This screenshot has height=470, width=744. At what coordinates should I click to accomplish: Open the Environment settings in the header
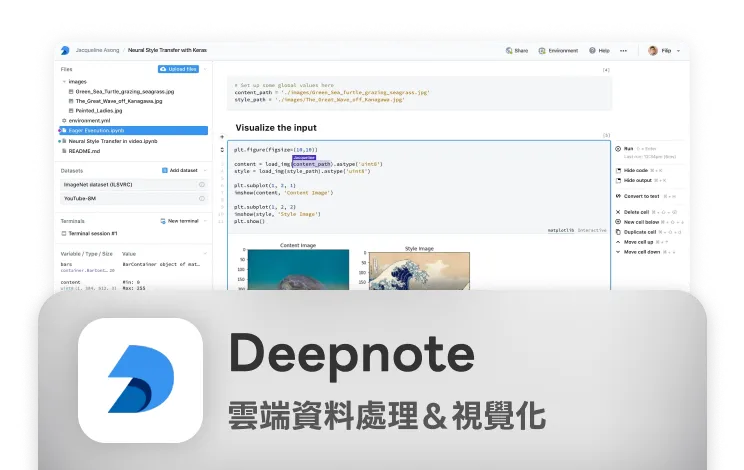558,51
